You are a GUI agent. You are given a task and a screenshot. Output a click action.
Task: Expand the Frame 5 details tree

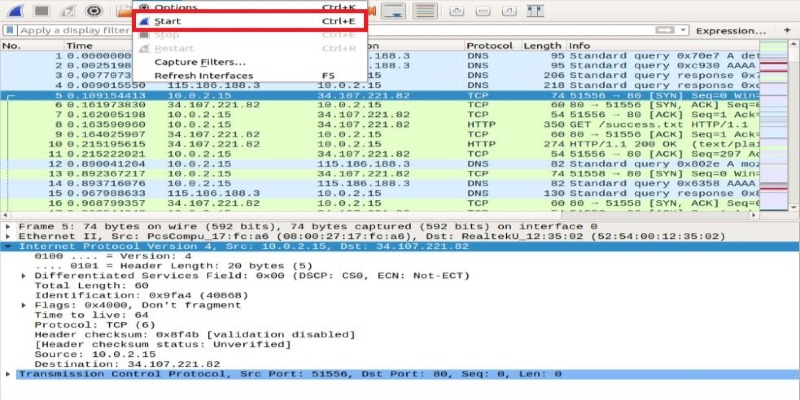9,226
